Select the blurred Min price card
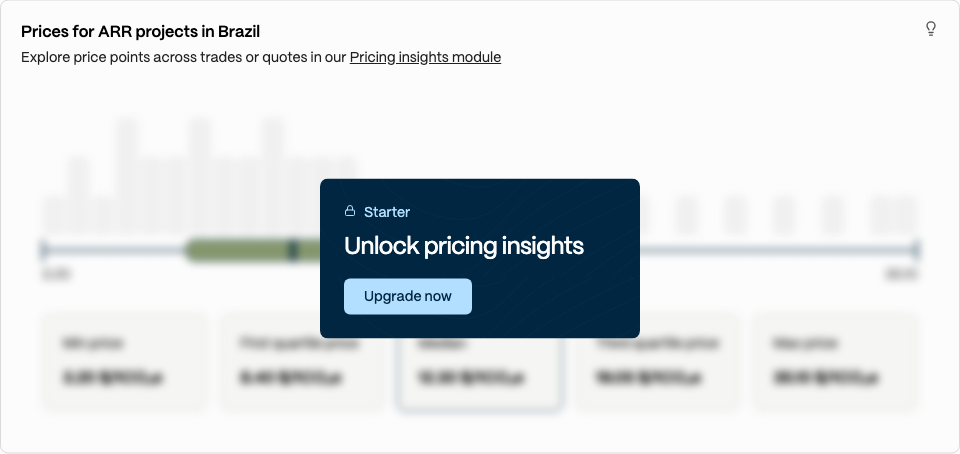960x454 pixels. click(125, 362)
